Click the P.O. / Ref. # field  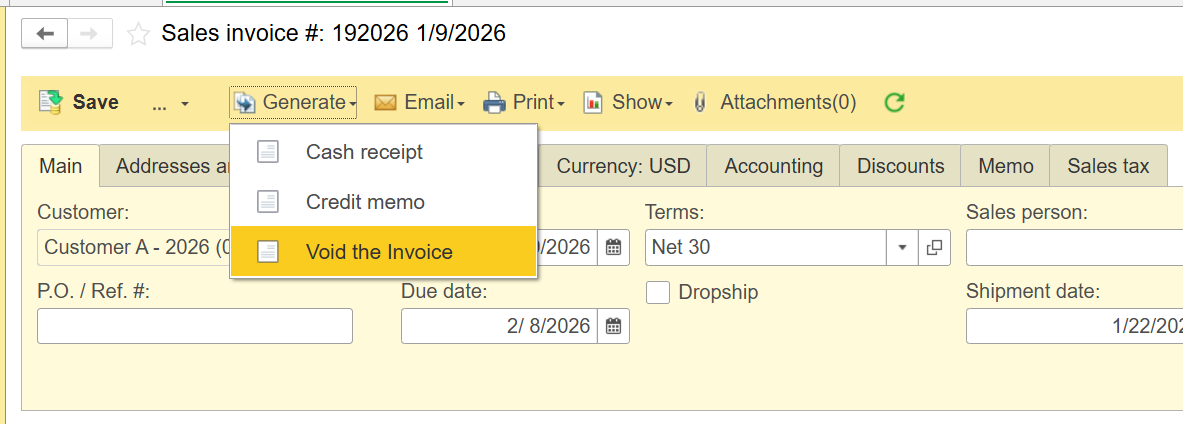click(195, 326)
